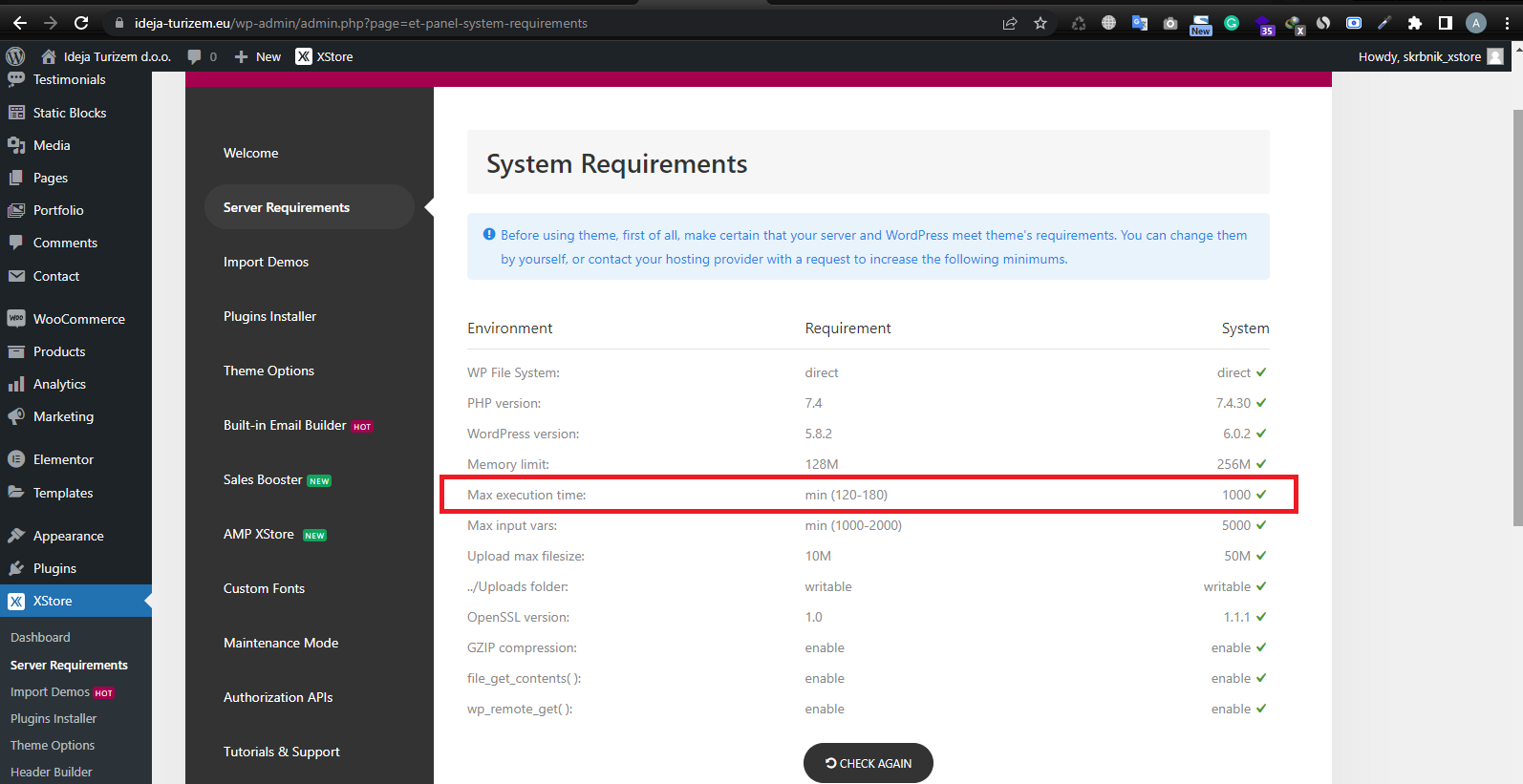The width and height of the screenshot is (1523, 784).
Task: Click the camera screenshot extension icon
Action: tap(1170, 23)
